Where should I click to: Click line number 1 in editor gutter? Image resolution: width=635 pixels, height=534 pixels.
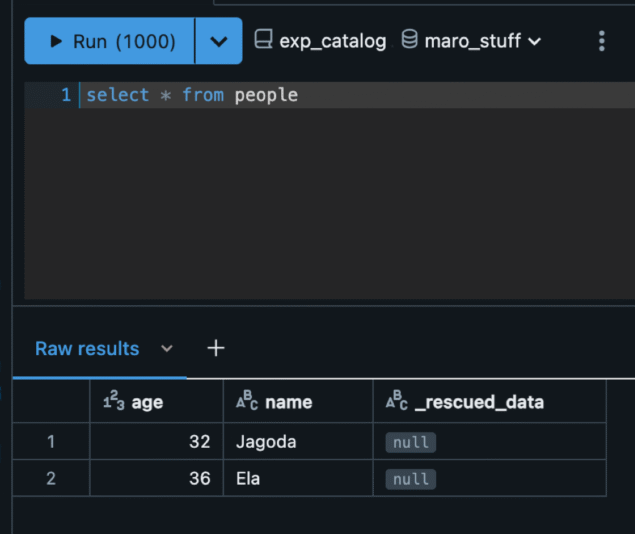coord(65,95)
